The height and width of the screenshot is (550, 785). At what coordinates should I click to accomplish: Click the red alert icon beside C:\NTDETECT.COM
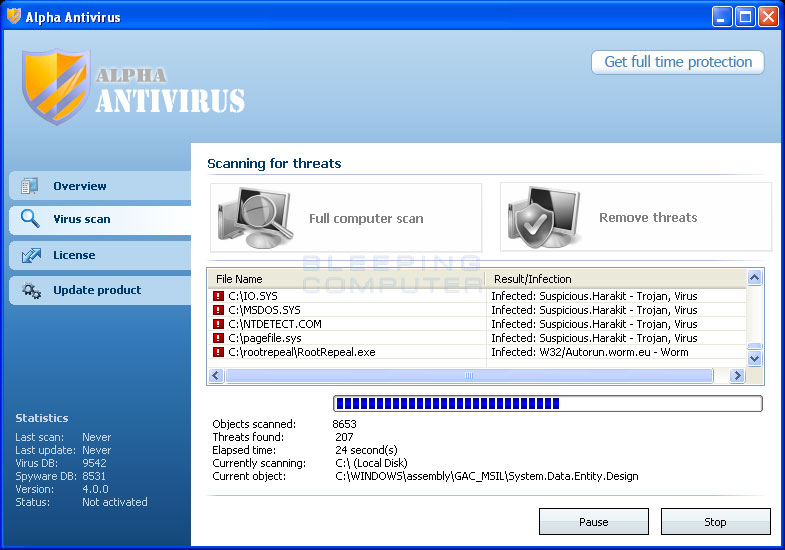click(218, 324)
